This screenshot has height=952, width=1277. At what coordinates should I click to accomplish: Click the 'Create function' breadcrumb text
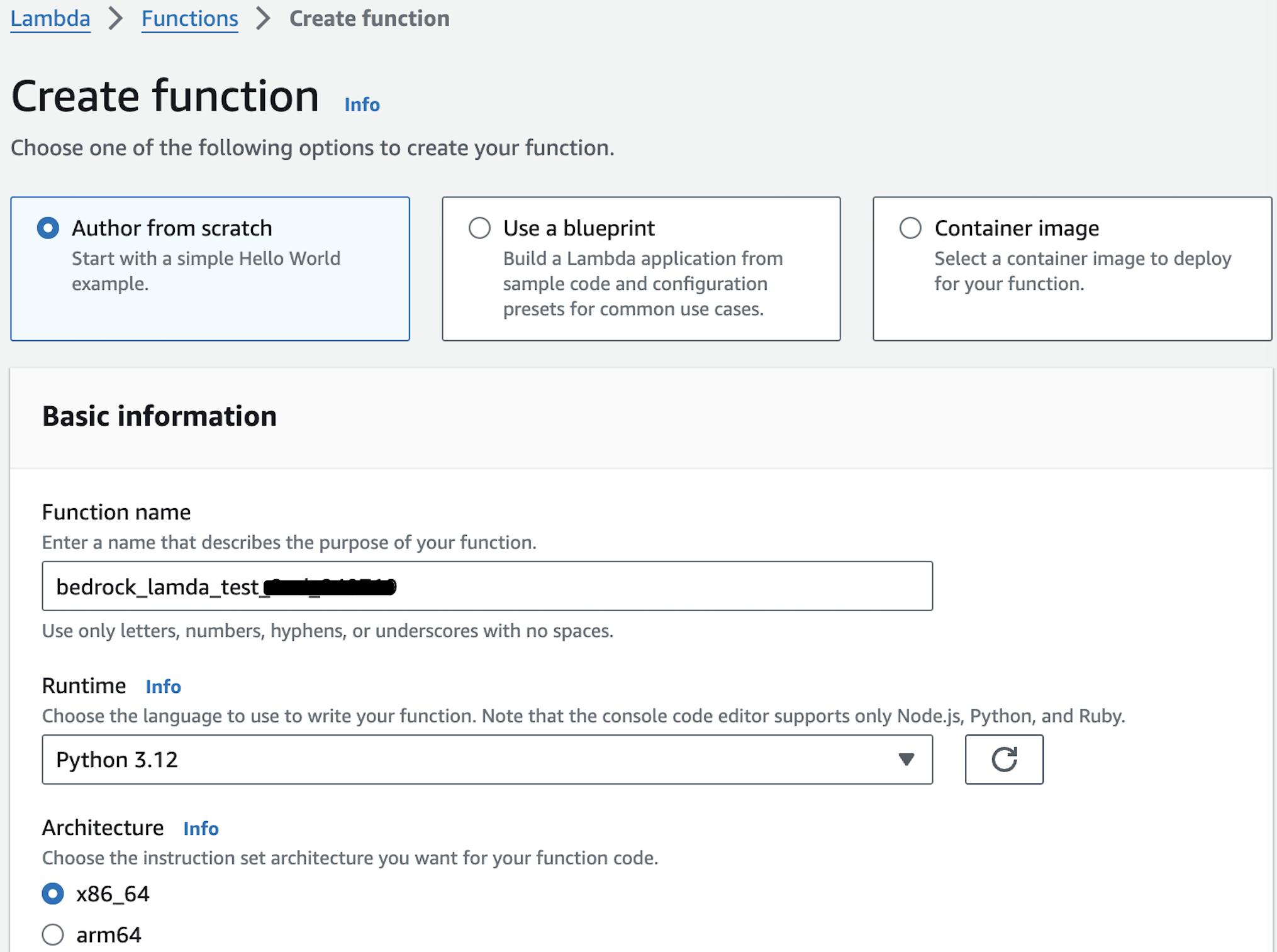(x=369, y=18)
